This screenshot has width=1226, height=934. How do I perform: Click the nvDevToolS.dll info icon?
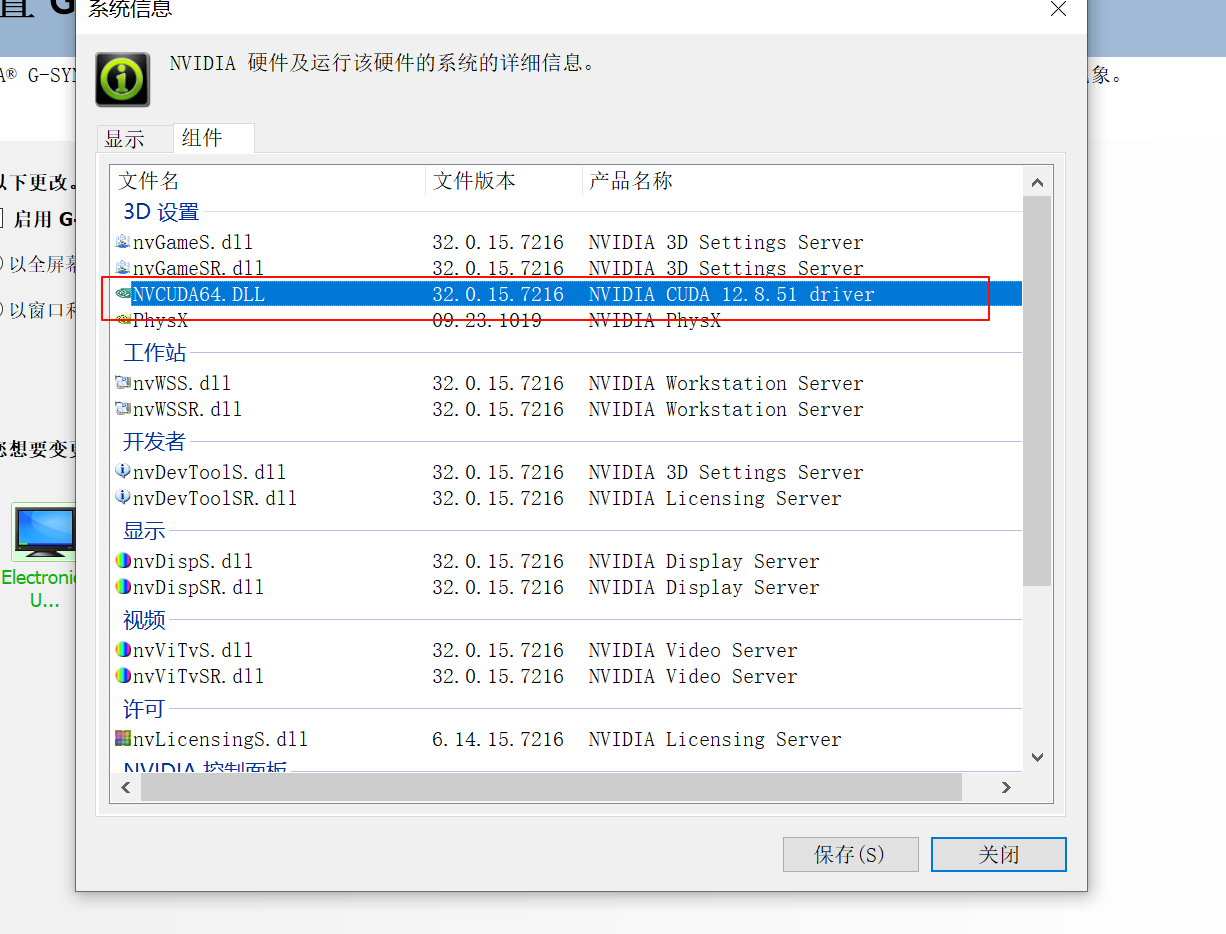(x=123, y=472)
